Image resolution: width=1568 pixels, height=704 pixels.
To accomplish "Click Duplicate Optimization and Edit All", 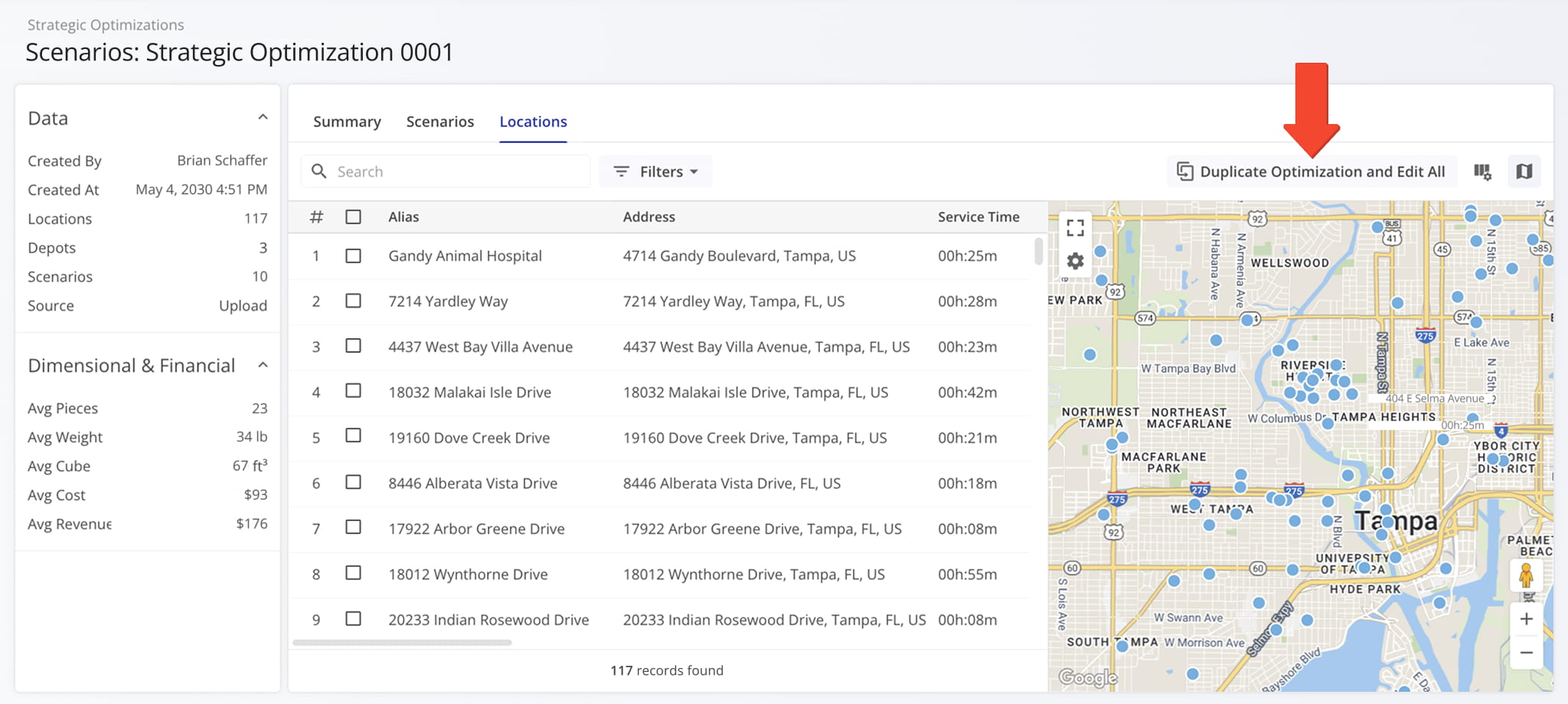I will tap(1311, 171).
